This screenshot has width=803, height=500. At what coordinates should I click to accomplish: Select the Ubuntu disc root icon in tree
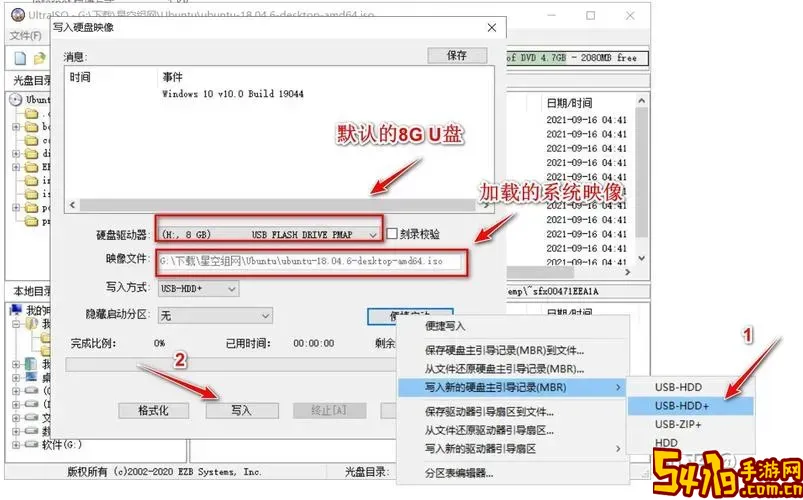[16, 99]
